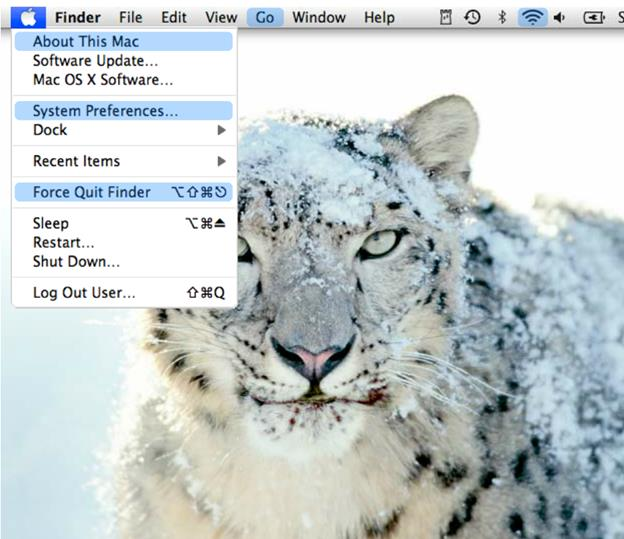Open Mac OS X Software item

point(102,80)
